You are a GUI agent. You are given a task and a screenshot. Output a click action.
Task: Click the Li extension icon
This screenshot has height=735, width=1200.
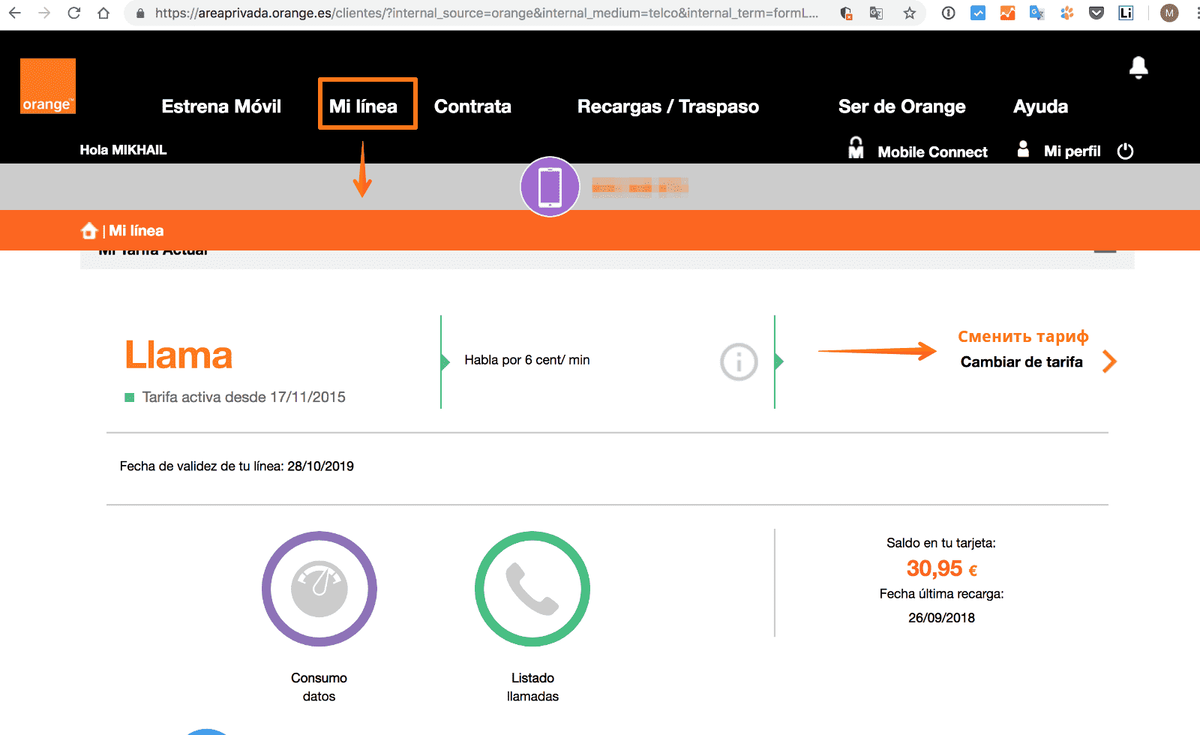pos(1127,14)
